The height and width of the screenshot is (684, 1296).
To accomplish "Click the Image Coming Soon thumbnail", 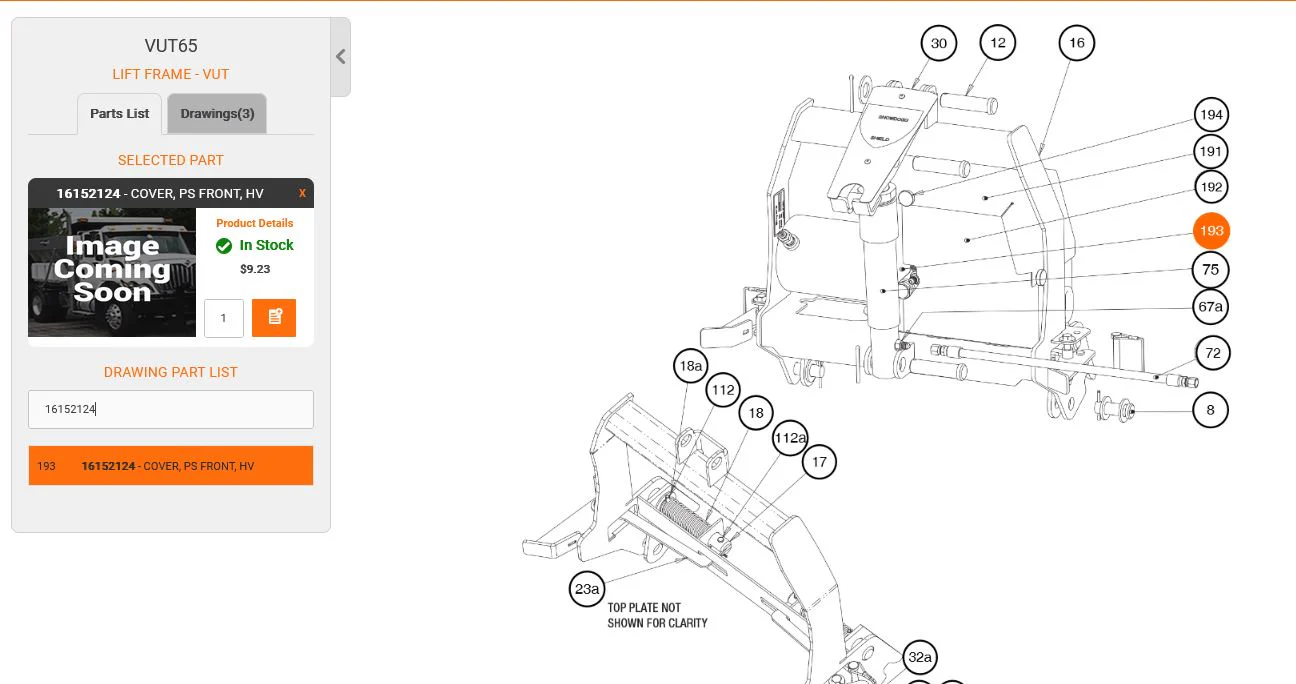I will coord(112,272).
